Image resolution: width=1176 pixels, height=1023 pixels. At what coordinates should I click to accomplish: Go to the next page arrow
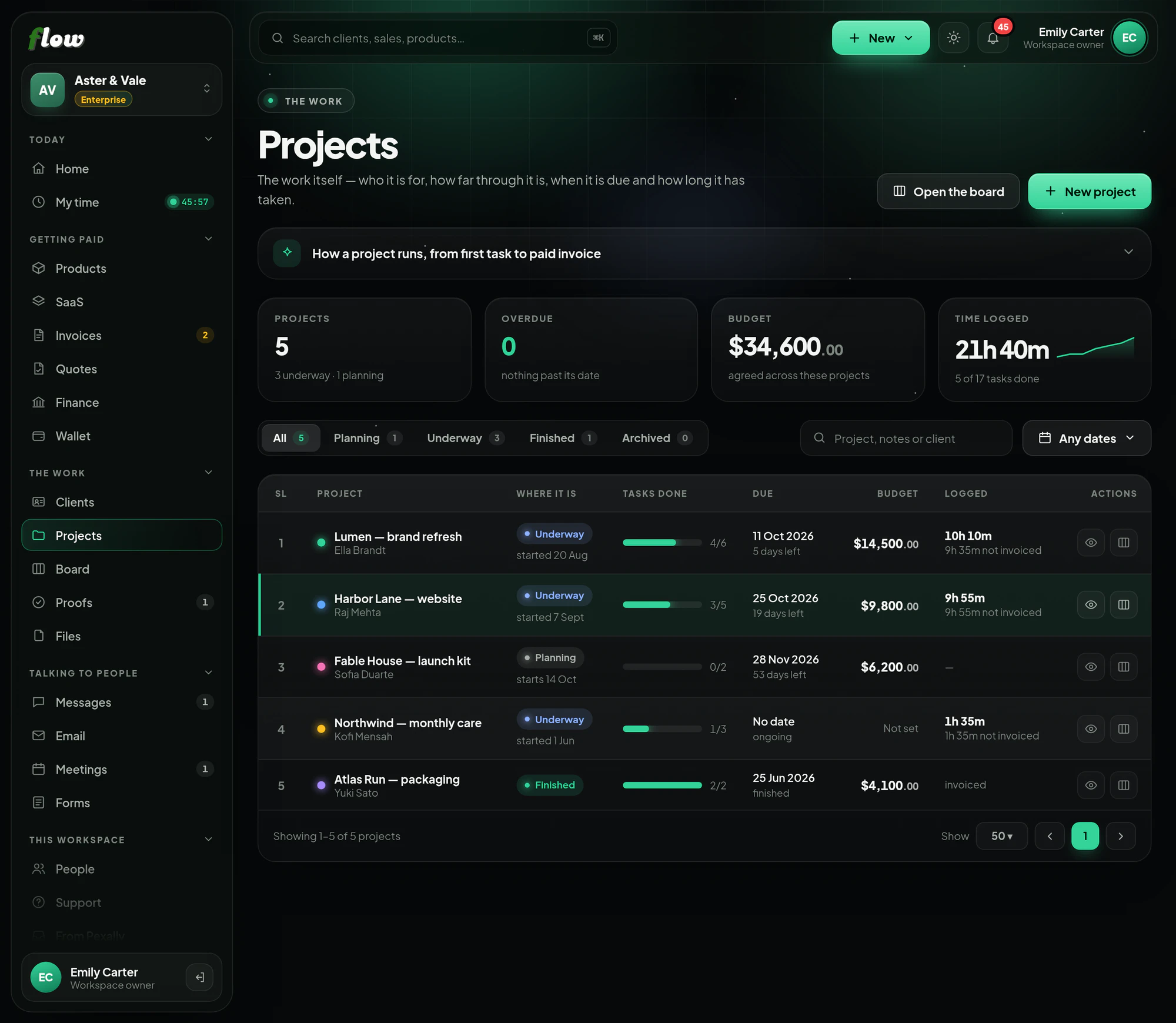click(1121, 836)
